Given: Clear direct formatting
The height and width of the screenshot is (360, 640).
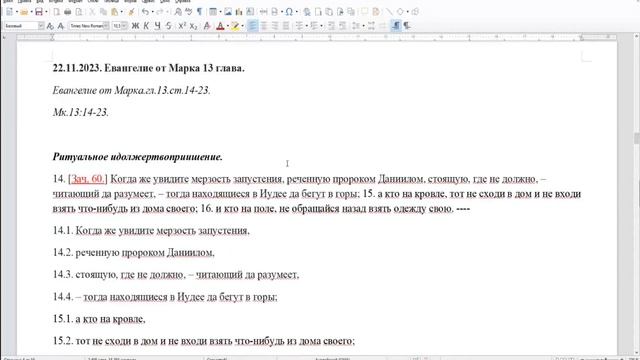Looking at the screenshot, I should pyautogui.click(x=207, y=26).
